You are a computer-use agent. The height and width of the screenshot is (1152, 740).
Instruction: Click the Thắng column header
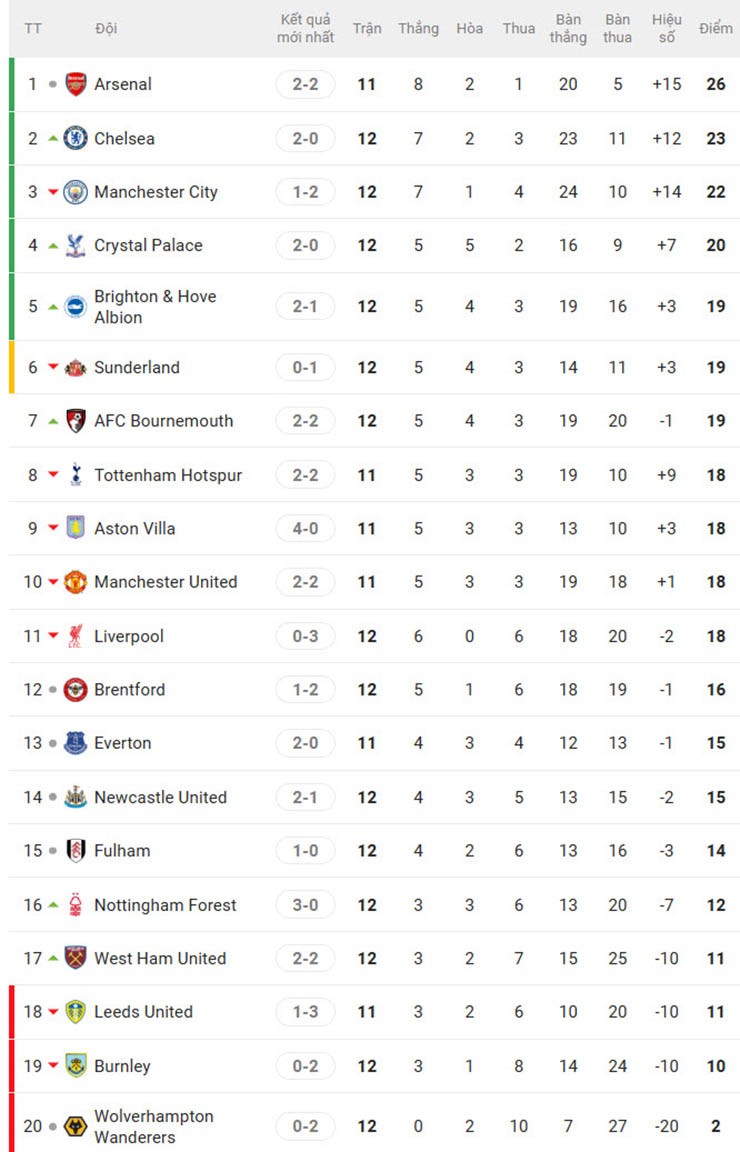pos(418,29)
